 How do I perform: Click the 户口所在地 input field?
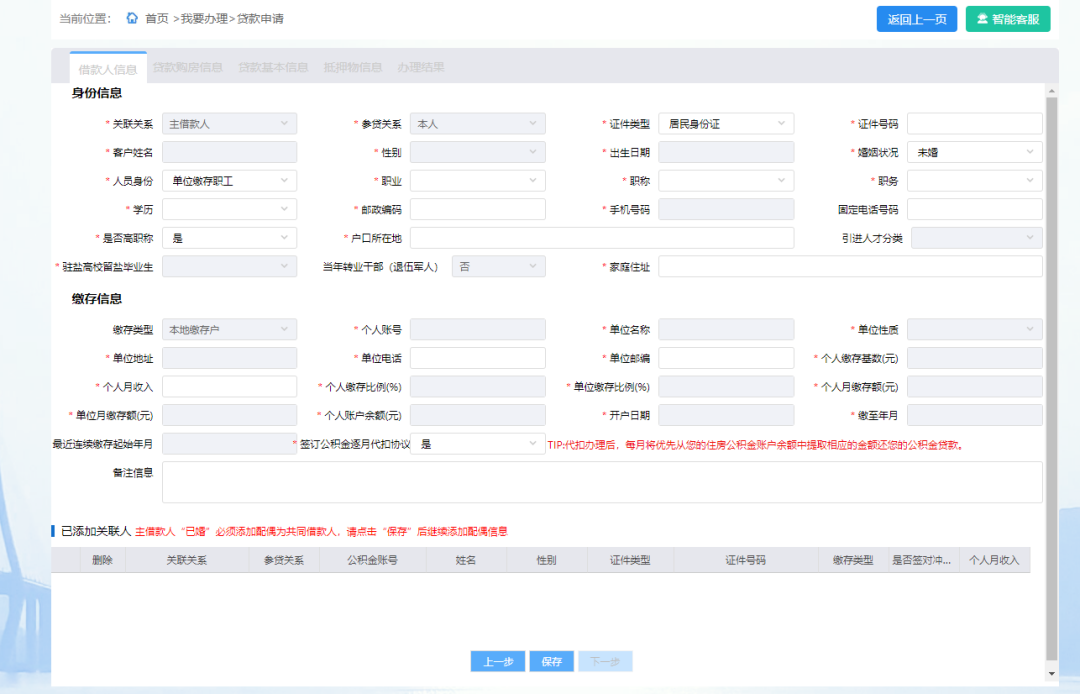(602, 238)
